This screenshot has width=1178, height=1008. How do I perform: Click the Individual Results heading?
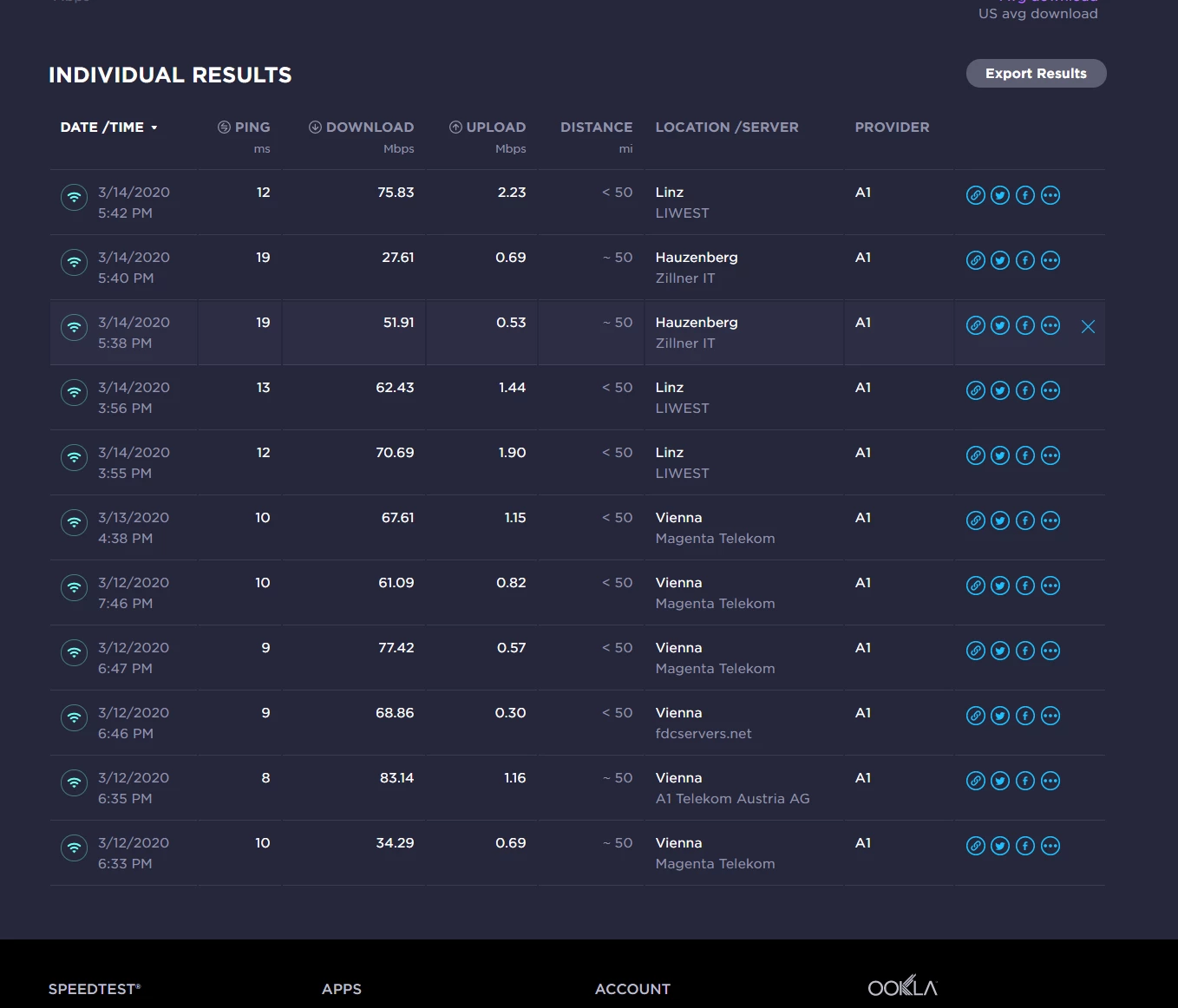[170, 75]
